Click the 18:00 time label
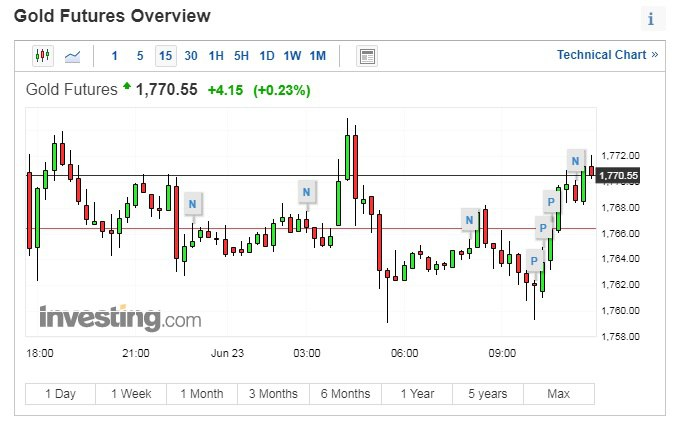The height and width of the screenshot is (428, 680). click(x=40, y=353)
